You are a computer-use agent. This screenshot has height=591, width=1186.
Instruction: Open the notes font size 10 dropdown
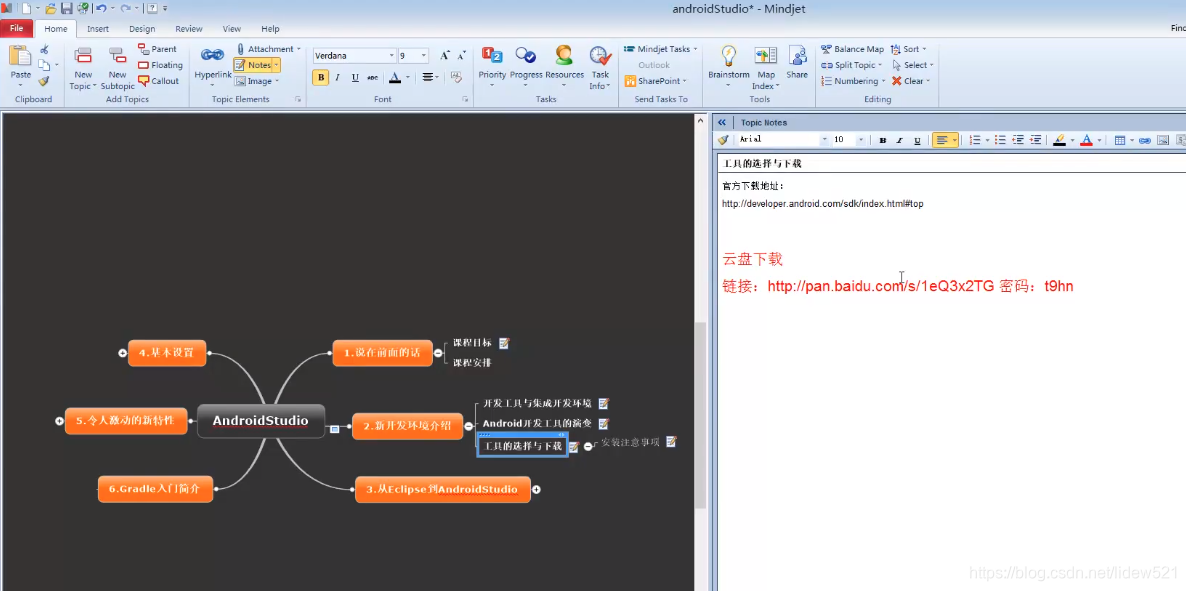(861, 140)
